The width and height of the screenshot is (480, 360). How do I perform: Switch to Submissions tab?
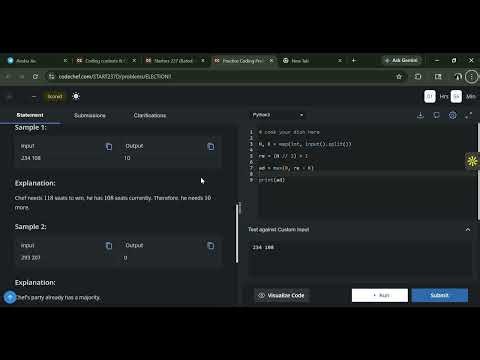tap(90, 115)
